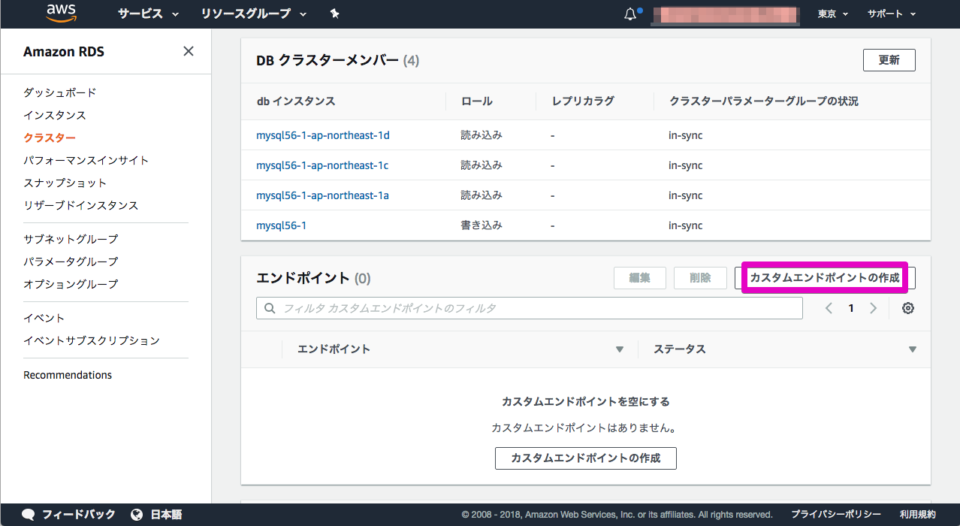Click the レプリカラグ column header
960x526 pixels.
coord(583,101)
